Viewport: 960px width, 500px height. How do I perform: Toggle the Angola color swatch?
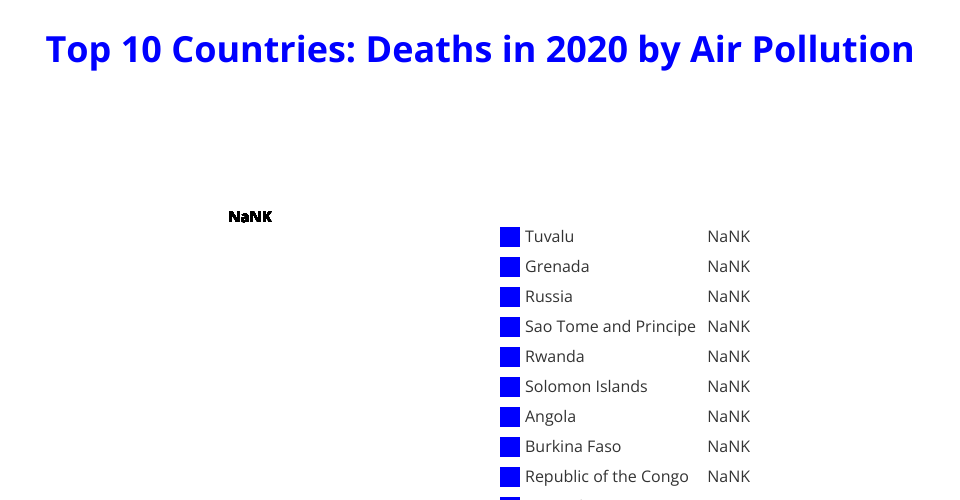pos(510,417)
